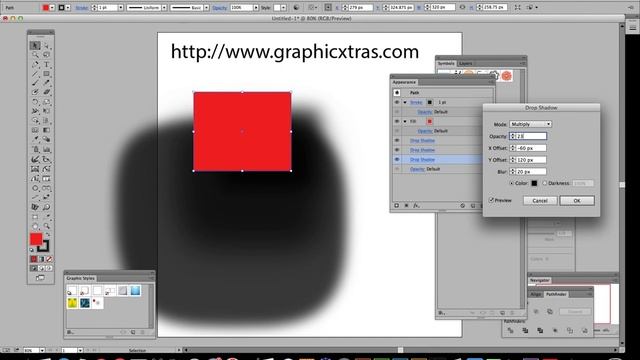Select the Pen tool
This screenshot has width=640, height=360.
tap(35, 64)
